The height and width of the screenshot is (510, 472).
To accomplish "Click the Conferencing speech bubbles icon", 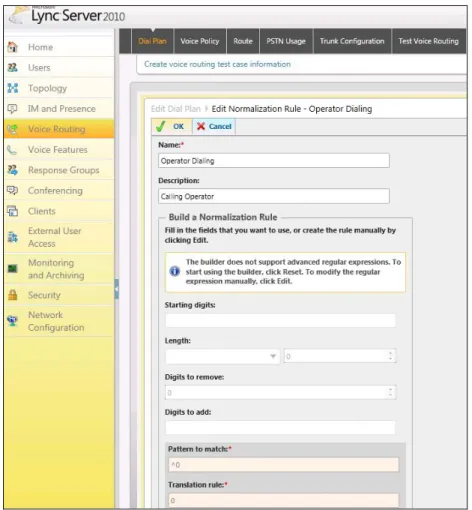I will tap(12, 190).
